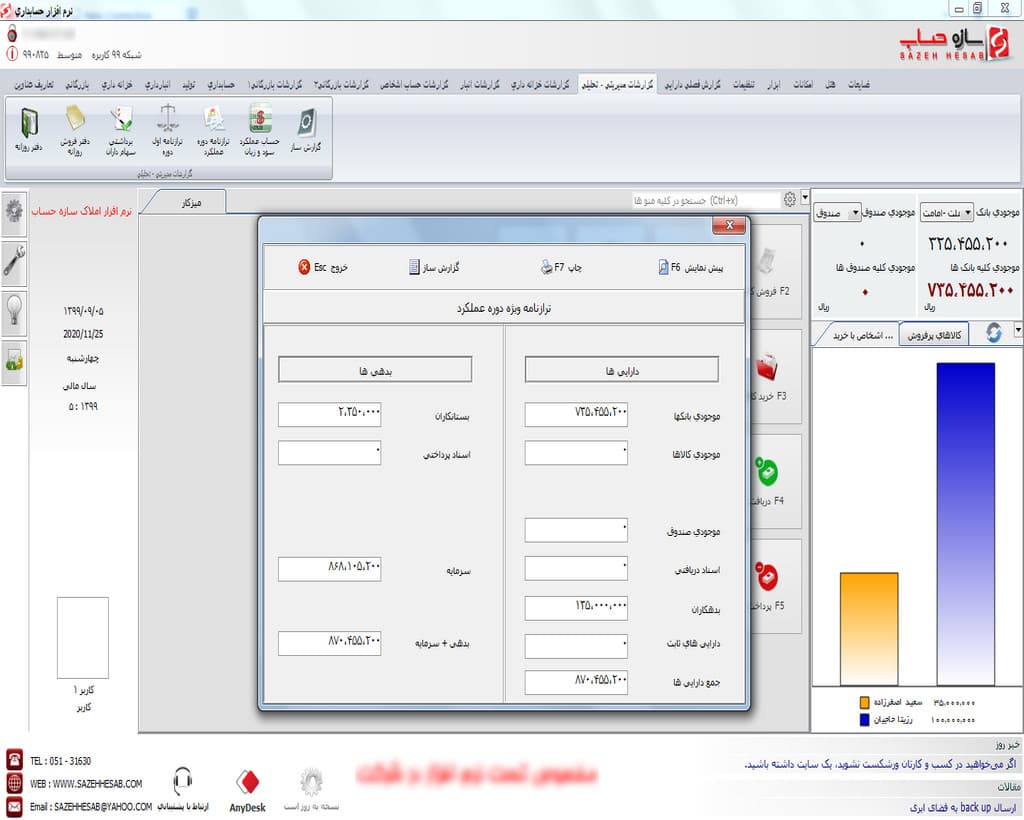Image resolution: width=1024 pixels, height=820 pixels.
Task: Click the نسخه به روز است update gear
Action: click(x=312, y=789)
